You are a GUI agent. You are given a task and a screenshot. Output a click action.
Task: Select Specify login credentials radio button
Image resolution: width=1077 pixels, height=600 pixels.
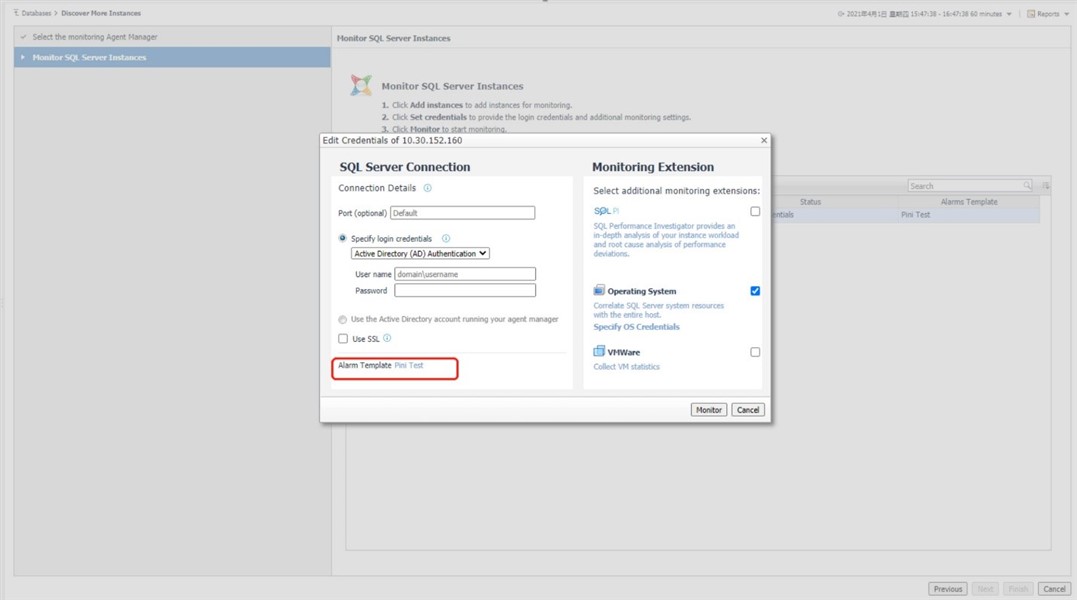coord(343,238)
